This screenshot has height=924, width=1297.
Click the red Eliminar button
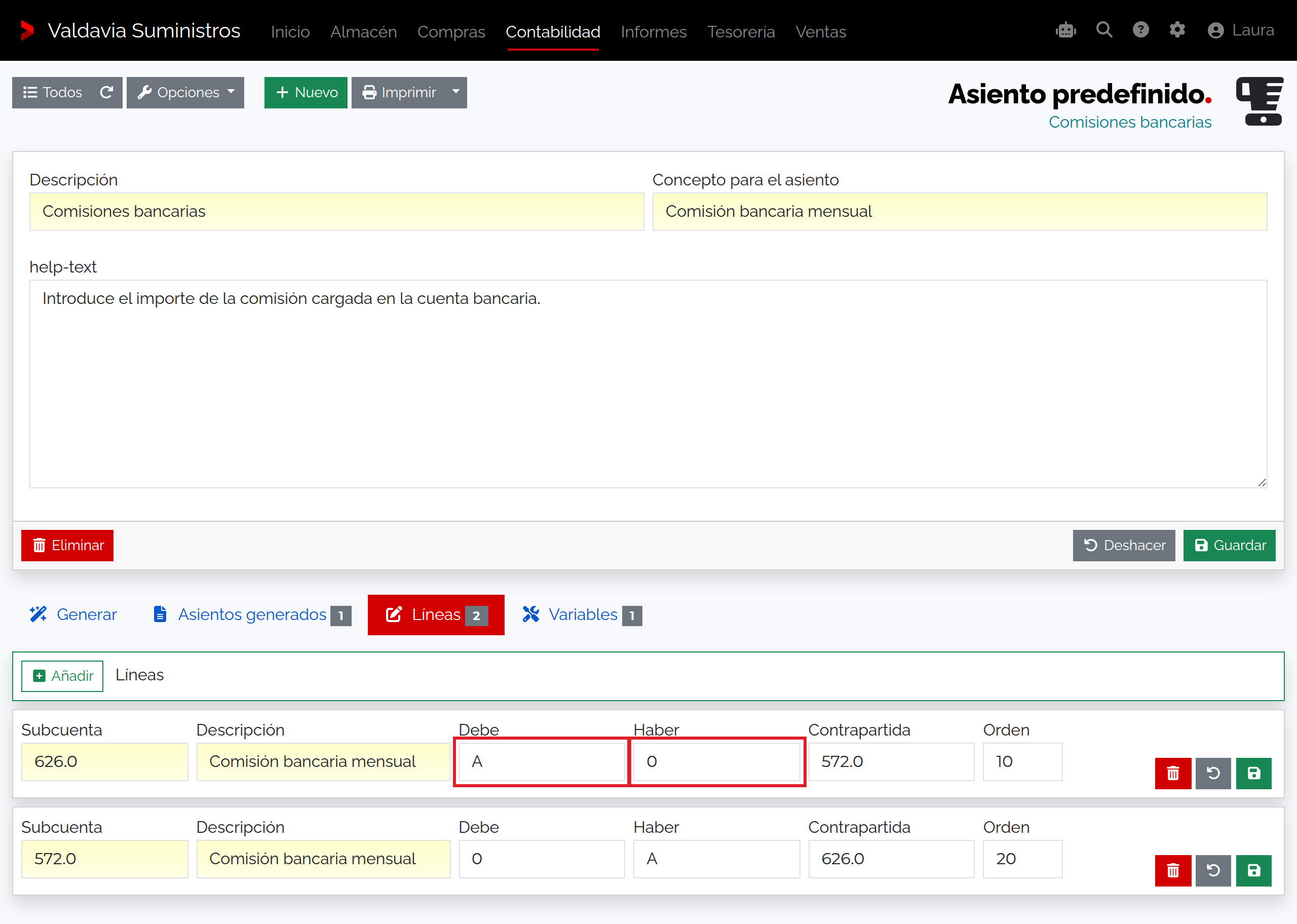coord(67,546)
